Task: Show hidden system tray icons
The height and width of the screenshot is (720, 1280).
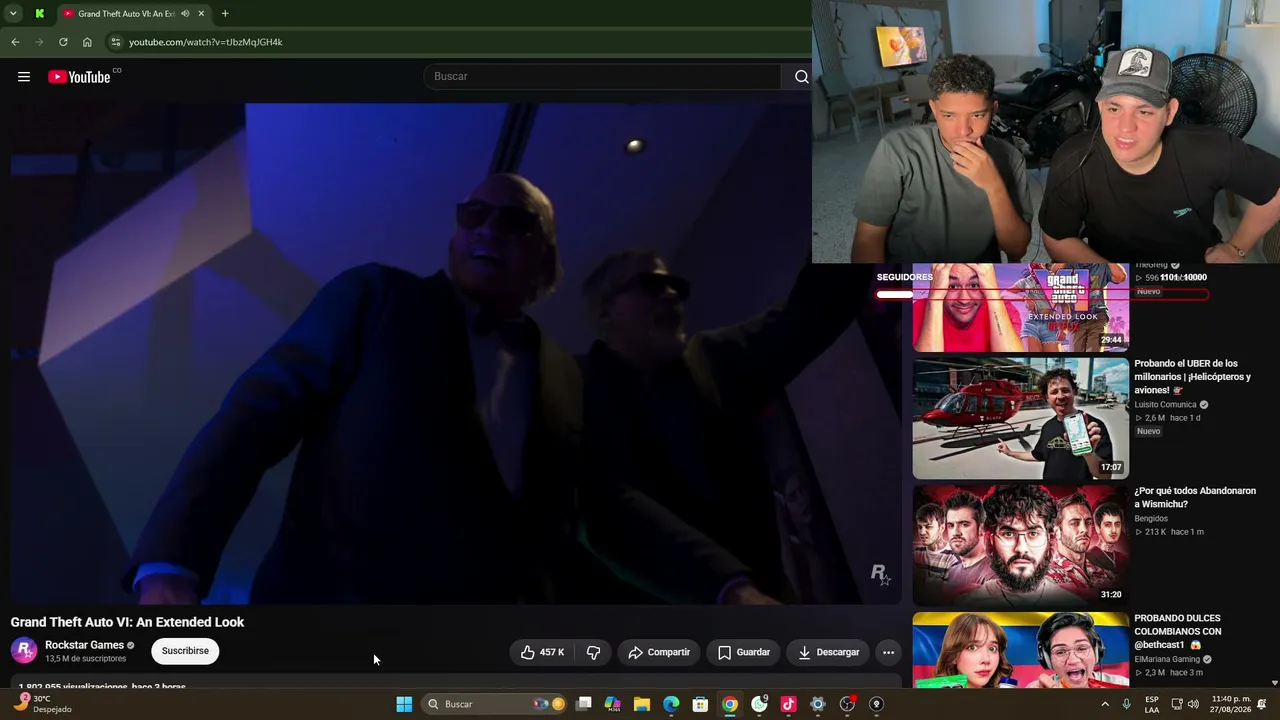Action: (x=1105, y=704)
